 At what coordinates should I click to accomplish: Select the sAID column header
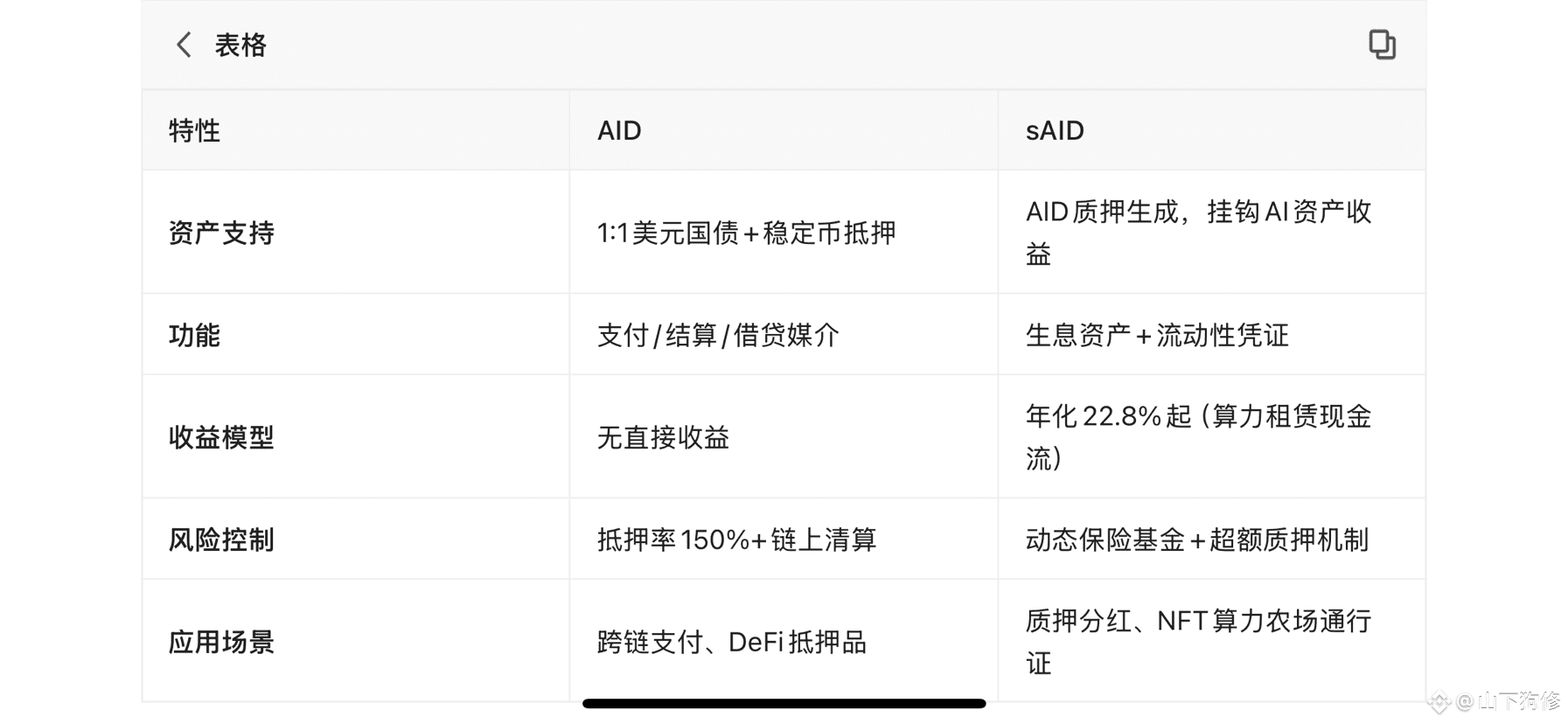click(1055, 130)
